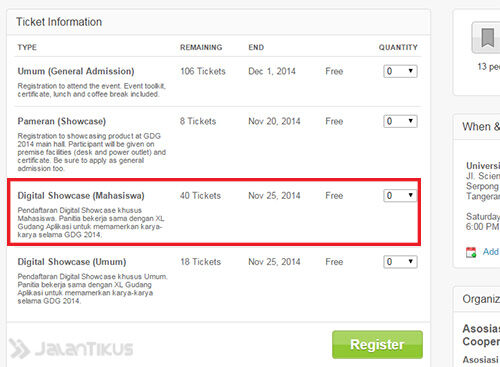Click the When & Where panel heading

click(481, 127)
